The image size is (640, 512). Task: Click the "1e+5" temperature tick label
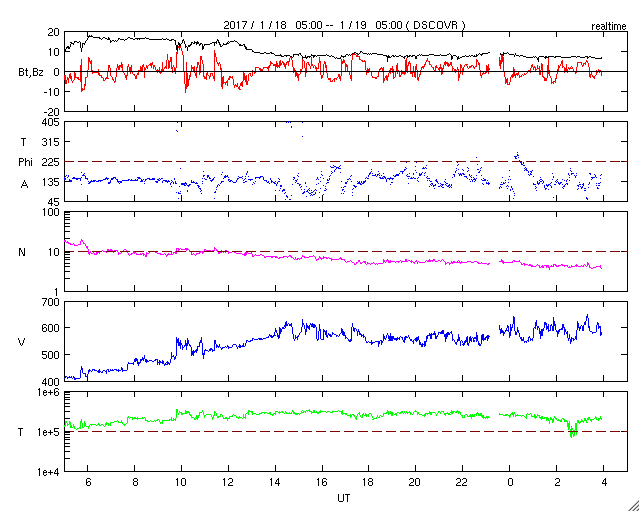click(50, 432)
